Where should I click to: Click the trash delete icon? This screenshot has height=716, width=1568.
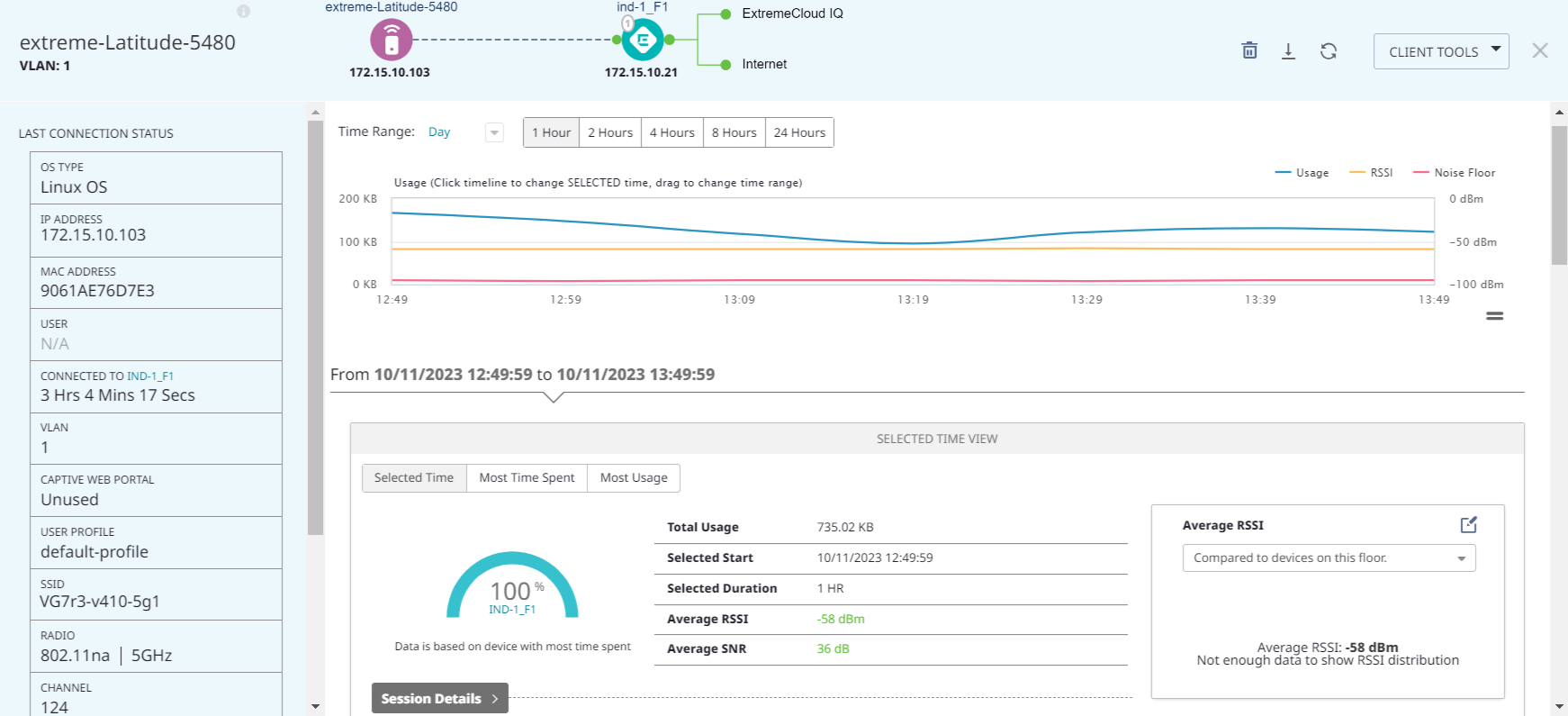point(1249,50)
